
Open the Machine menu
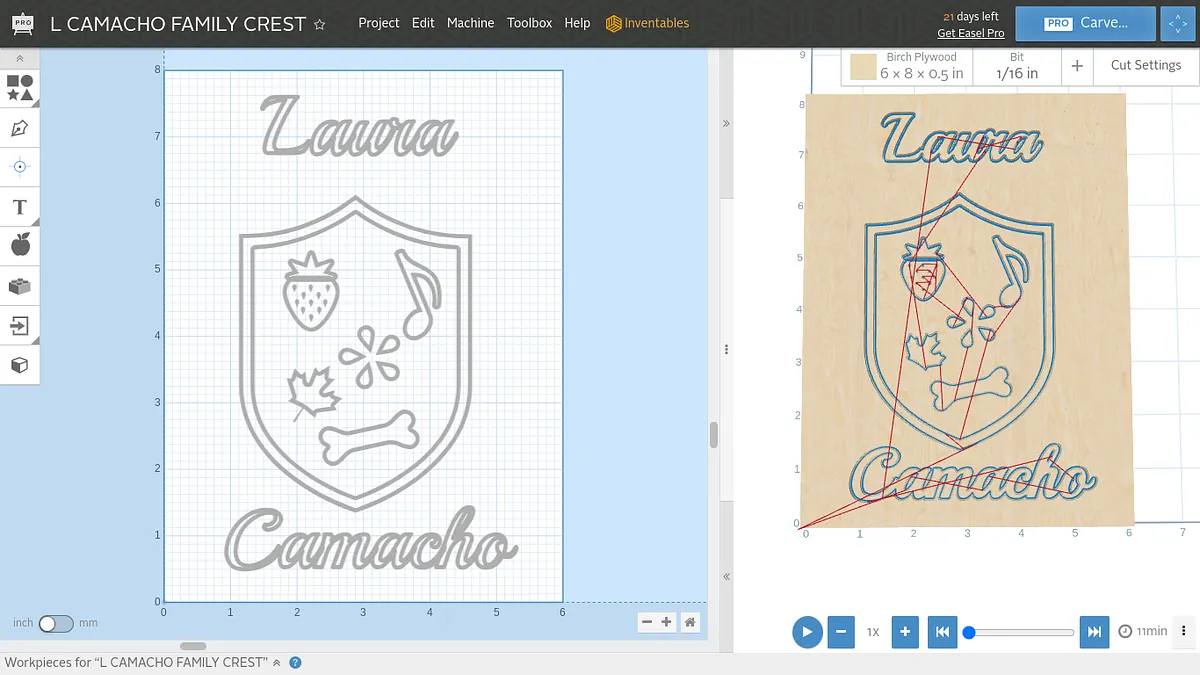click(470, 23)
